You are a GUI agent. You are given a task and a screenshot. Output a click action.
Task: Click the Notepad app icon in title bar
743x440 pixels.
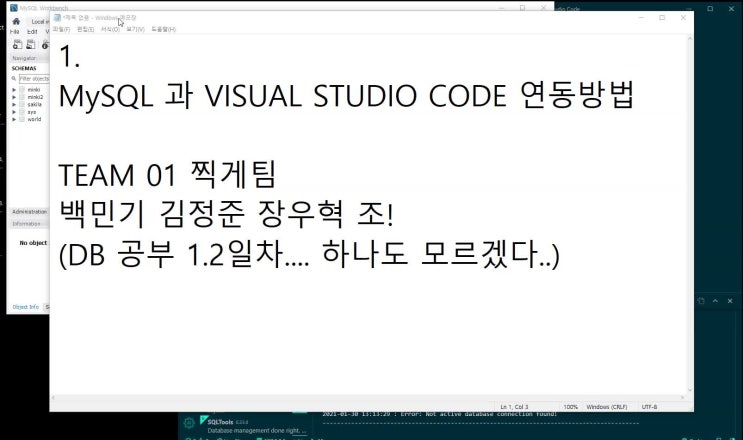click(x=57, y=18)
